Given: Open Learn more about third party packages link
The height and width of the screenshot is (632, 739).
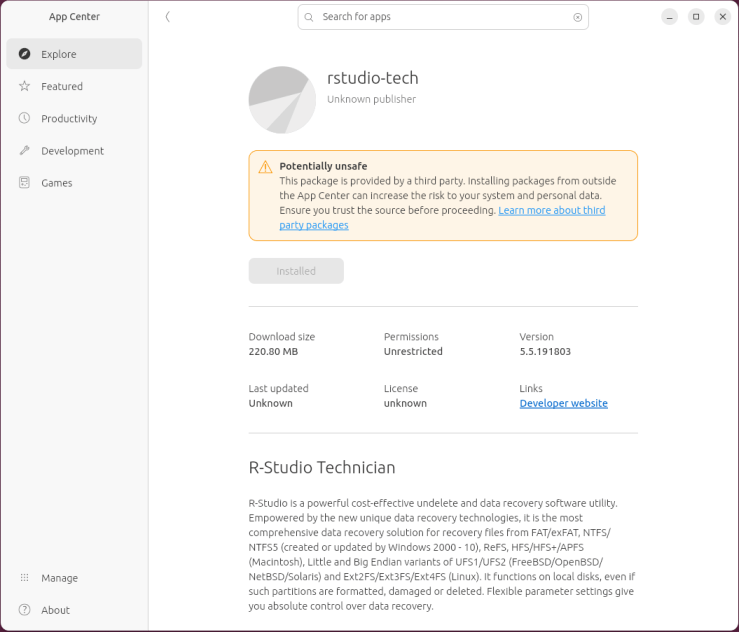Looking at the screenshot, I should (x=551, y=210).
